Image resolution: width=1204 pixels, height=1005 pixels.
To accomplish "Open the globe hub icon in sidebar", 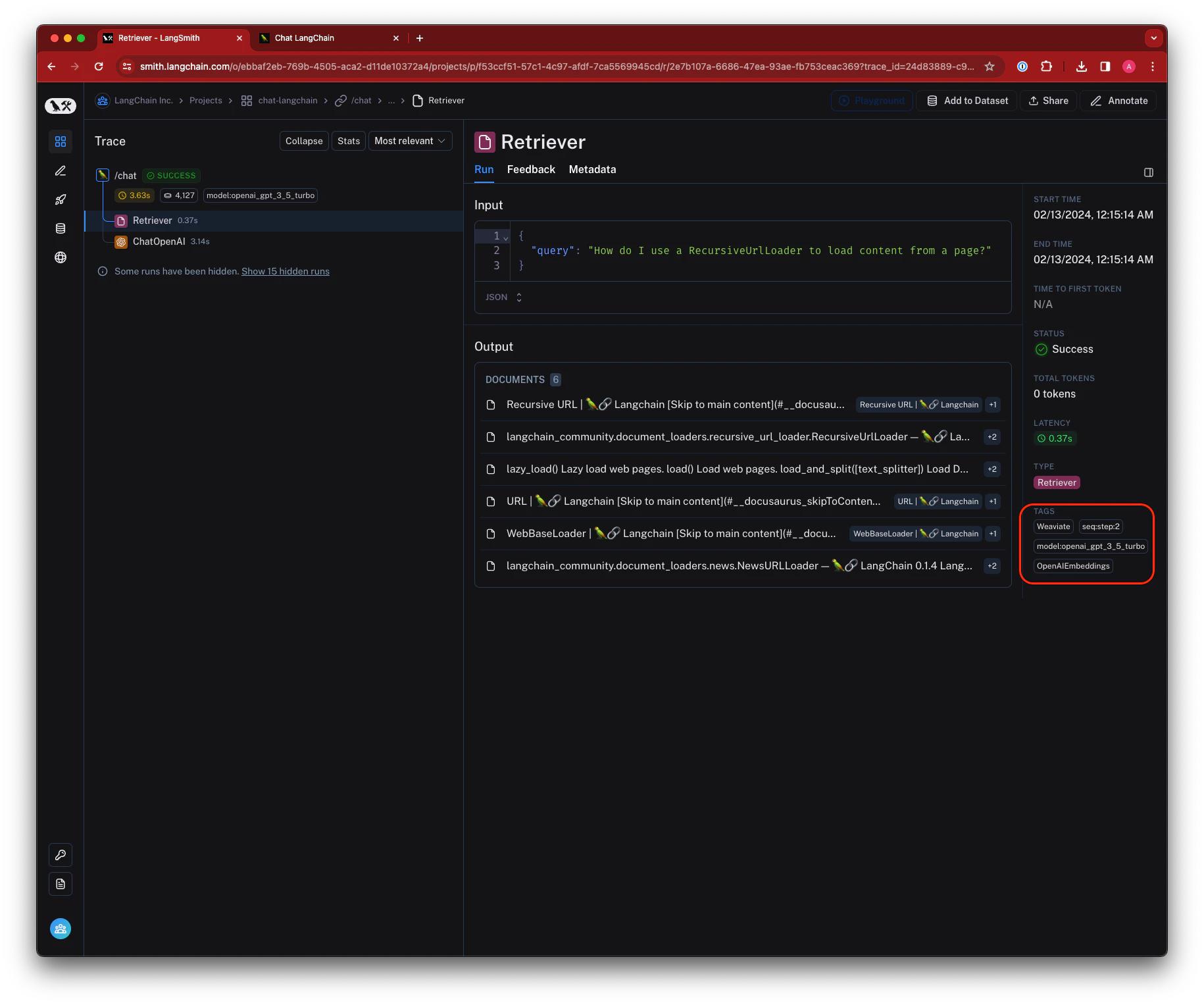I will point(61,257).
